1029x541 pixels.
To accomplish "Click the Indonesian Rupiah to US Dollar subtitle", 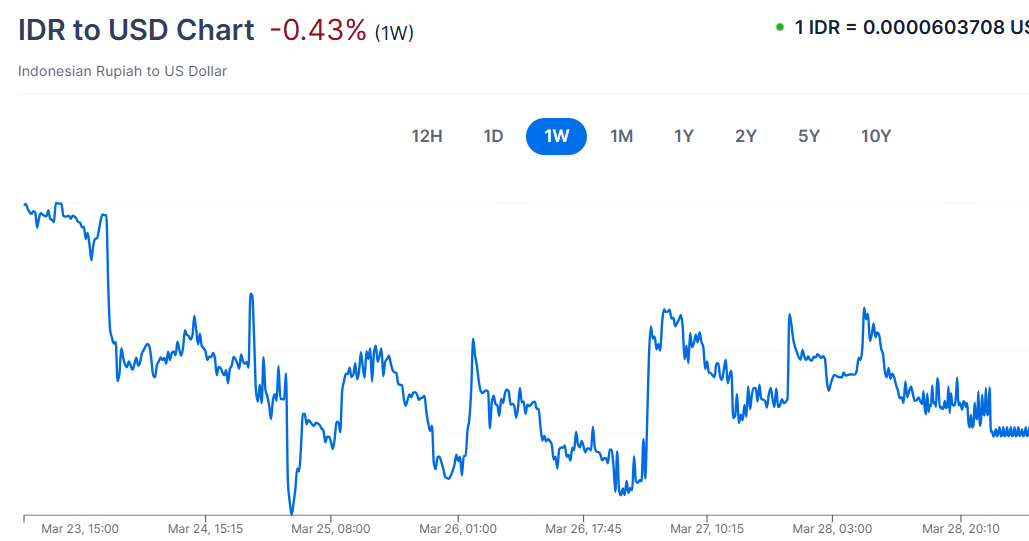I will click(122, 71).
